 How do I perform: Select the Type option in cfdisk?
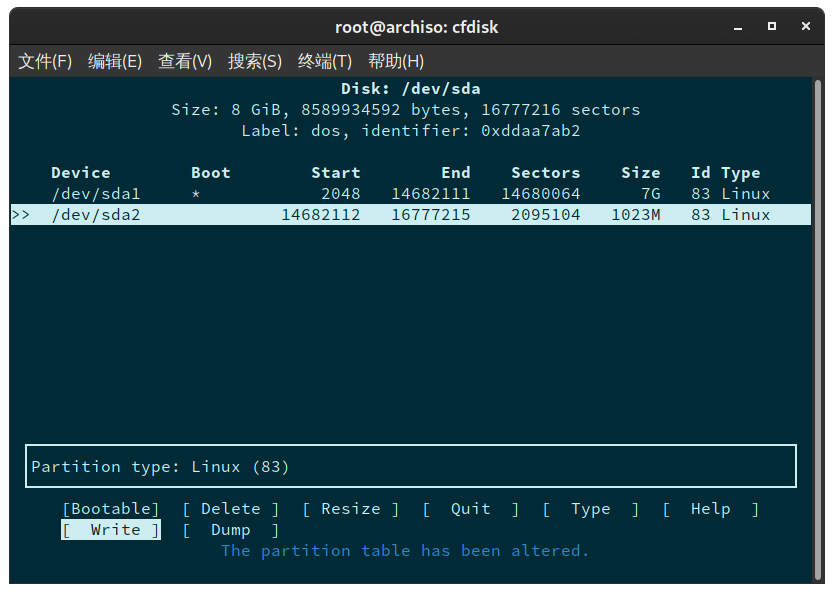pyautogui.click(x=590, y=509)
